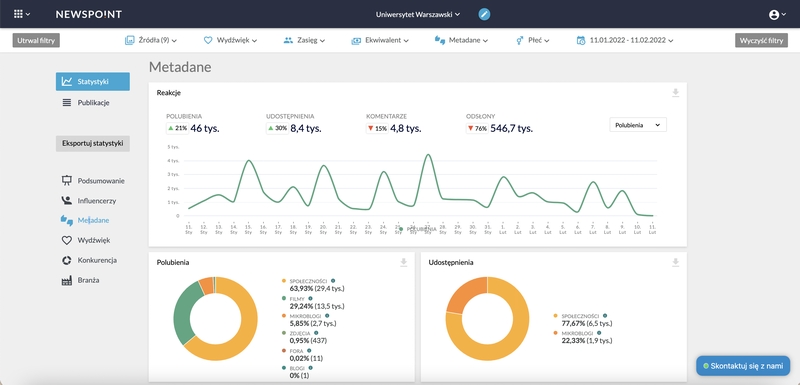800x385 pixels.
Task: Open the apps grid menu icon
Action: 21,14
